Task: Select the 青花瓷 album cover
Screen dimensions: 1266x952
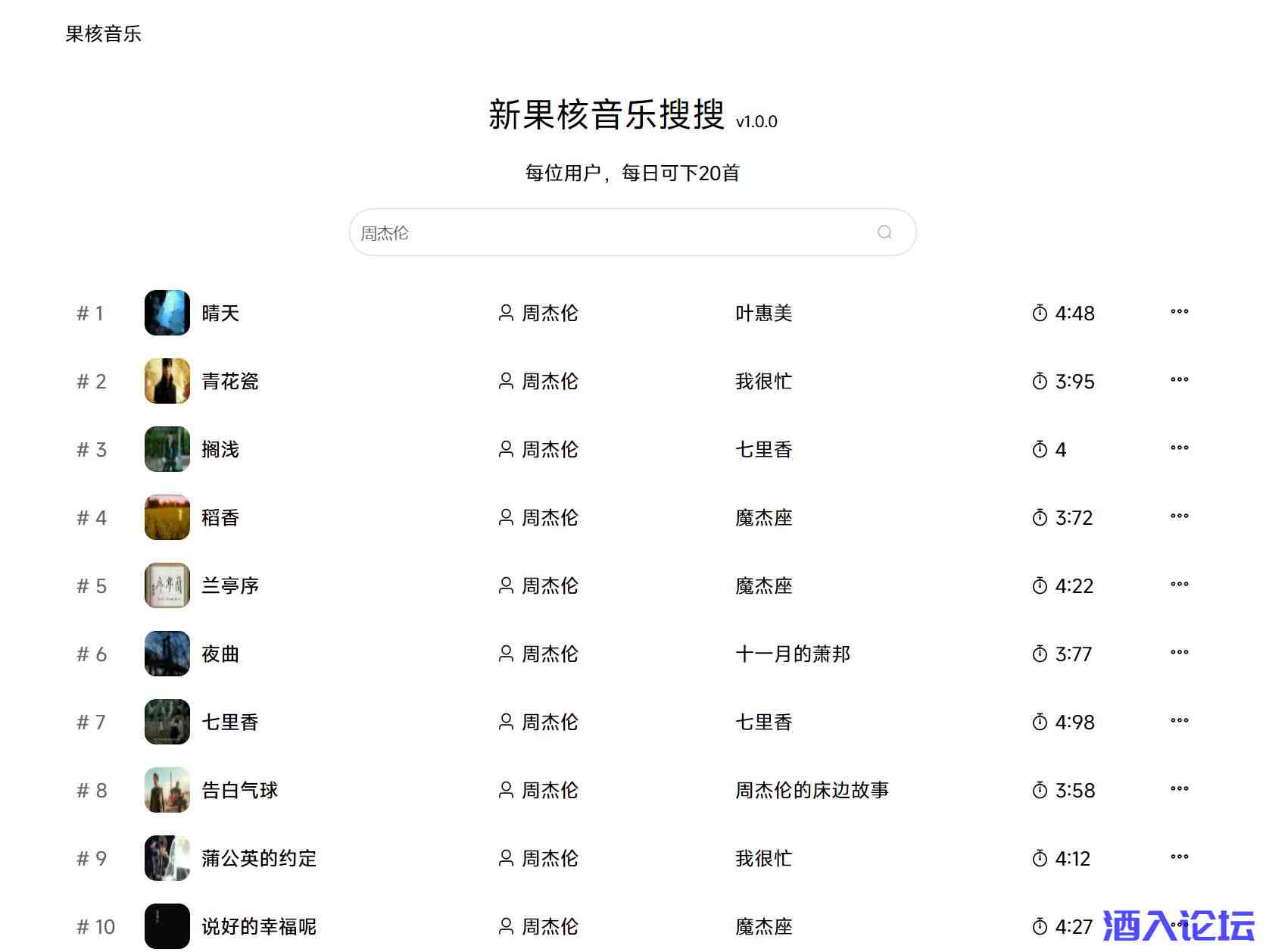Action: [167, 381]
